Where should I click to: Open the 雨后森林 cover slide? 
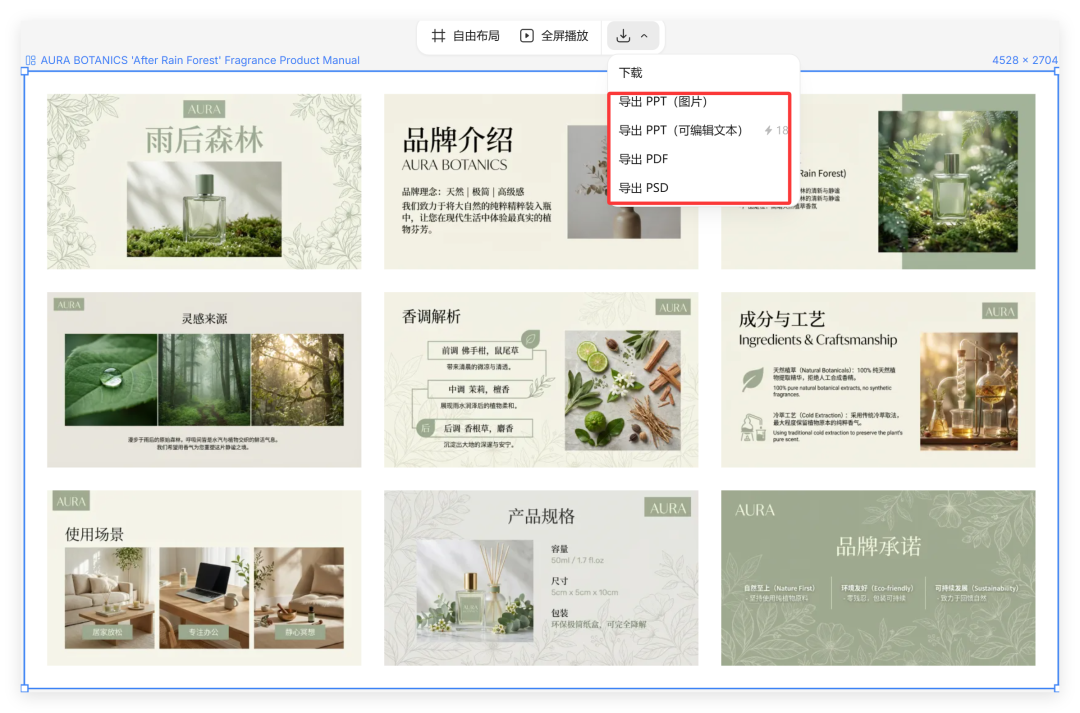(x=203, y=180)
